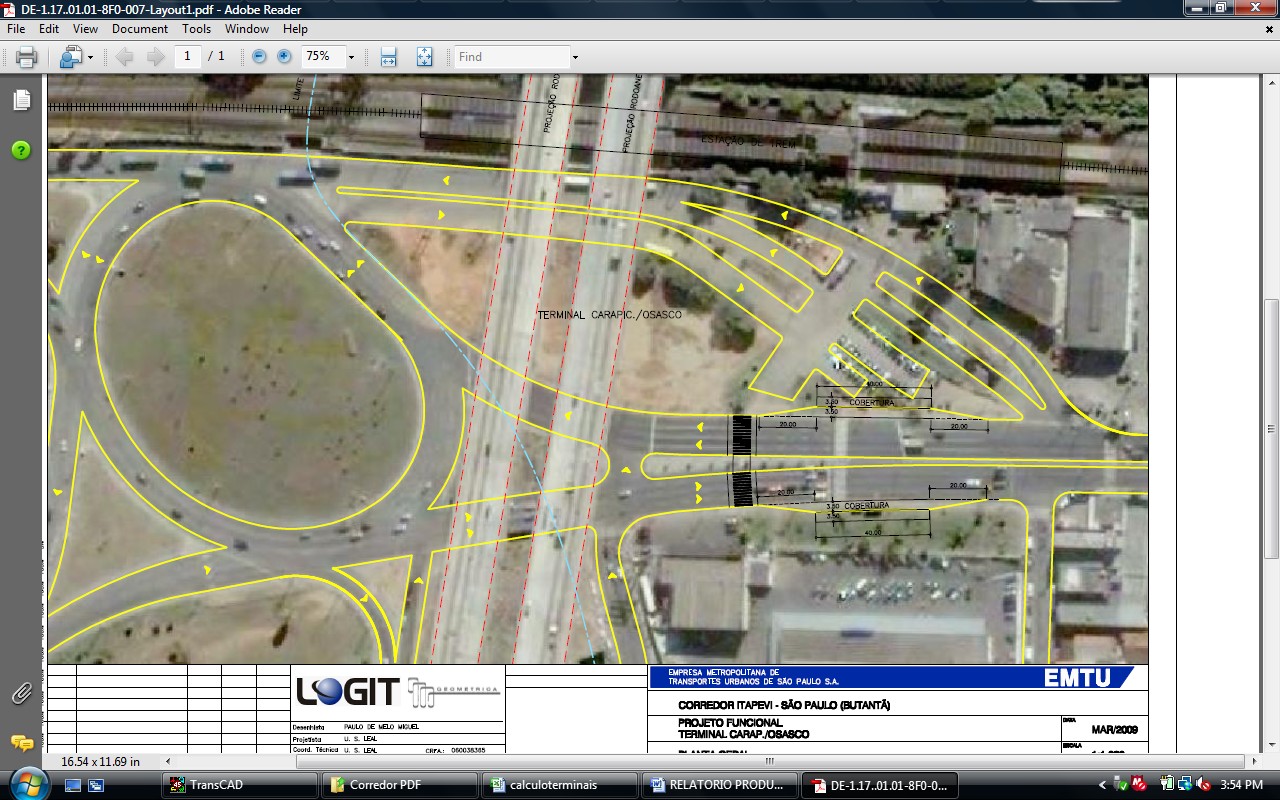
Task: Open the zoom percentage dropdown arrow
Action: coord(351,58)
